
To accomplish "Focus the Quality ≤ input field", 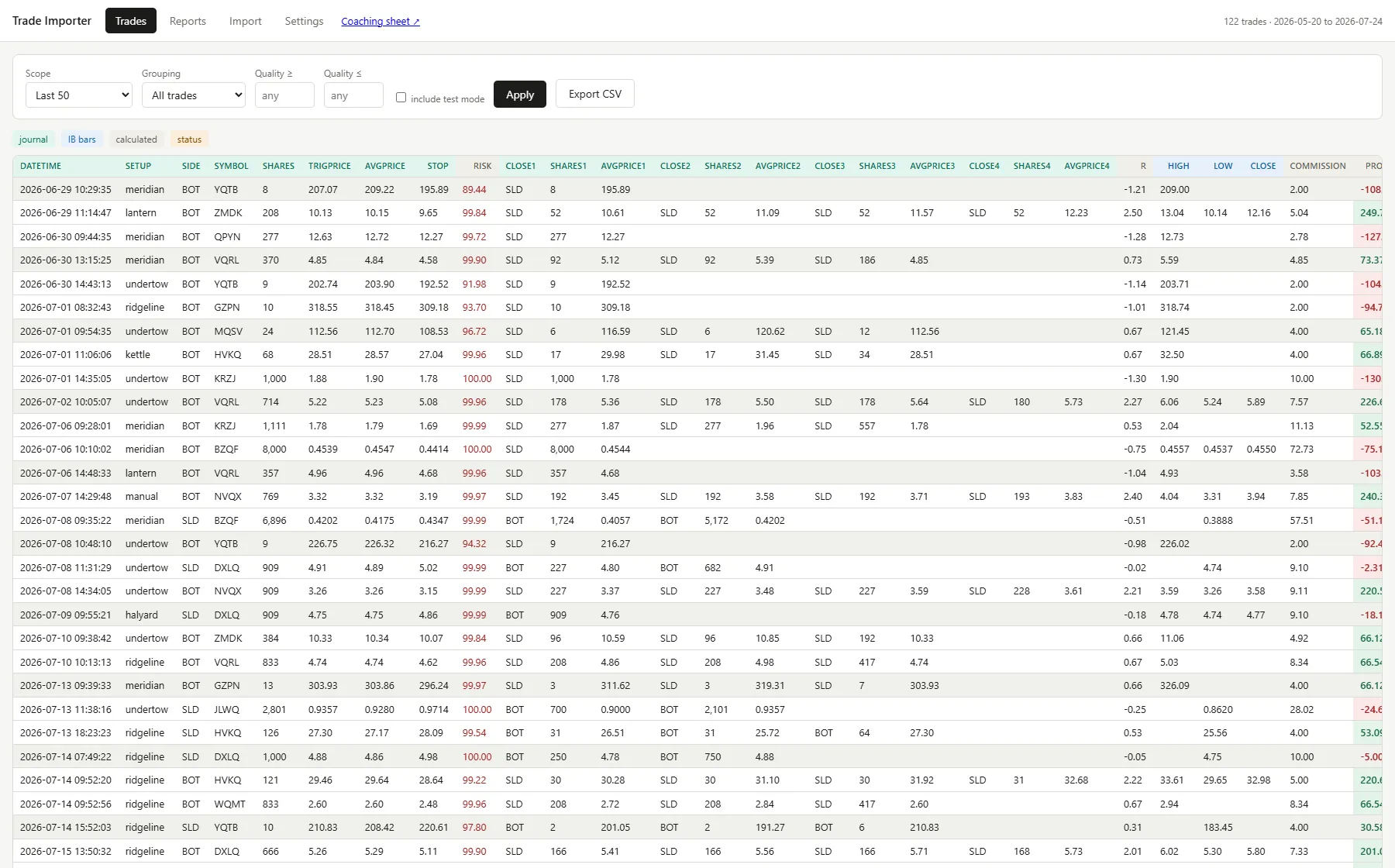I will tap(353, 95).
